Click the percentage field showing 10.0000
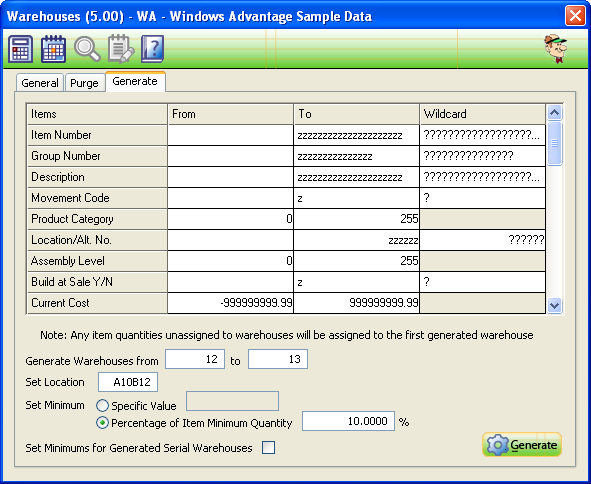The width and height of the screenshot is (591, 484). pos(348,421)
